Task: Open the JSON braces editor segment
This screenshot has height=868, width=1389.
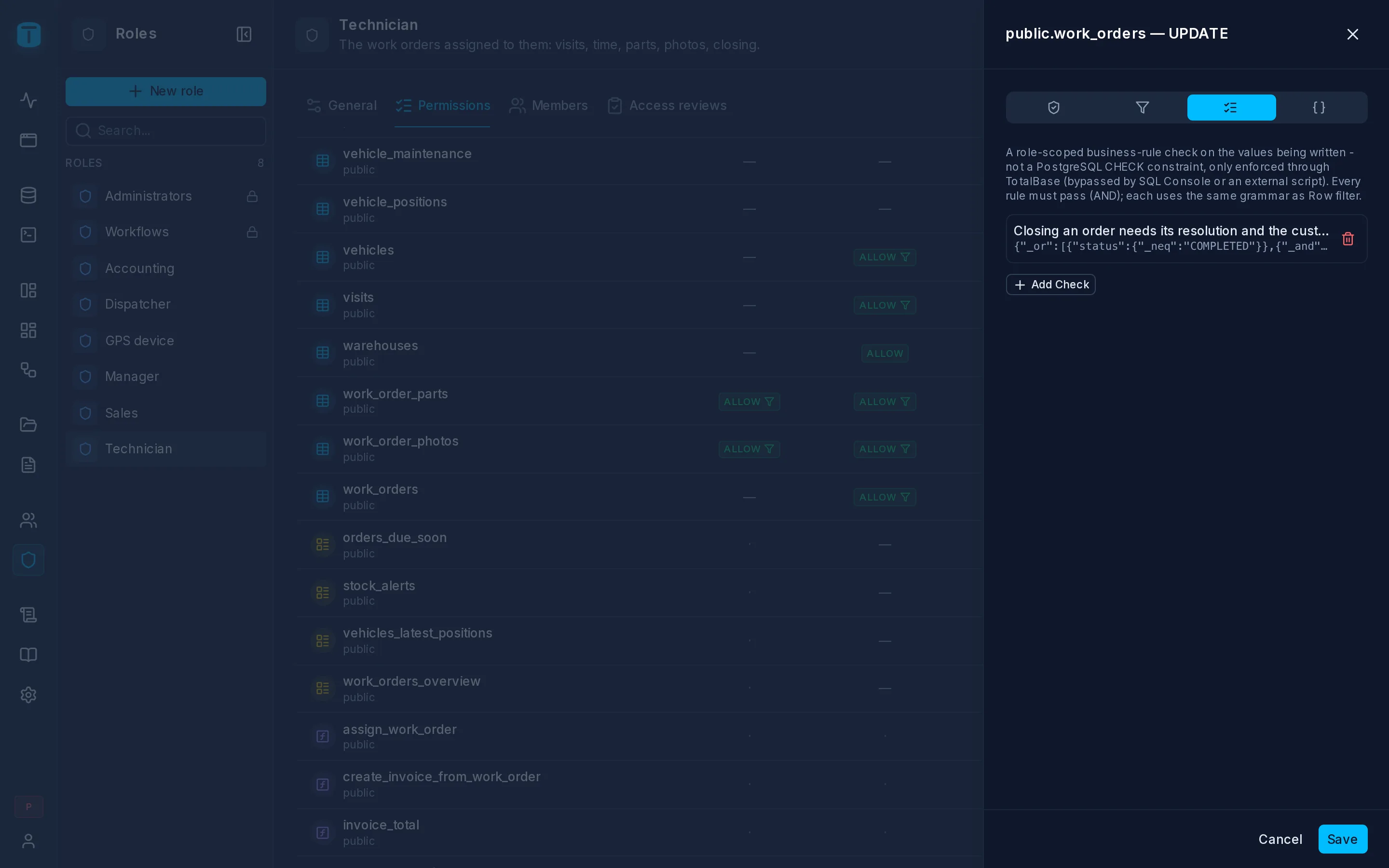Action: (x=1319, y=108)
